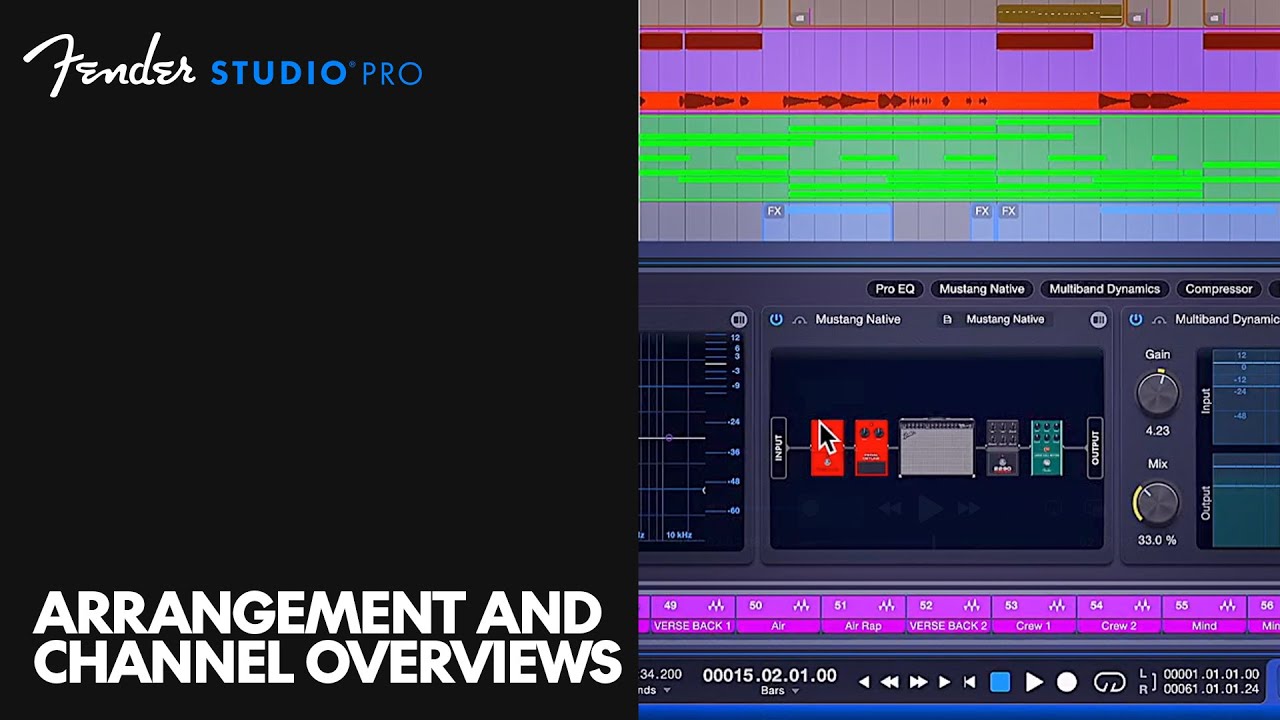The image size is (1280, 720).
Task: Select the orange audio waveform event
Action: [x=959, y=101]
